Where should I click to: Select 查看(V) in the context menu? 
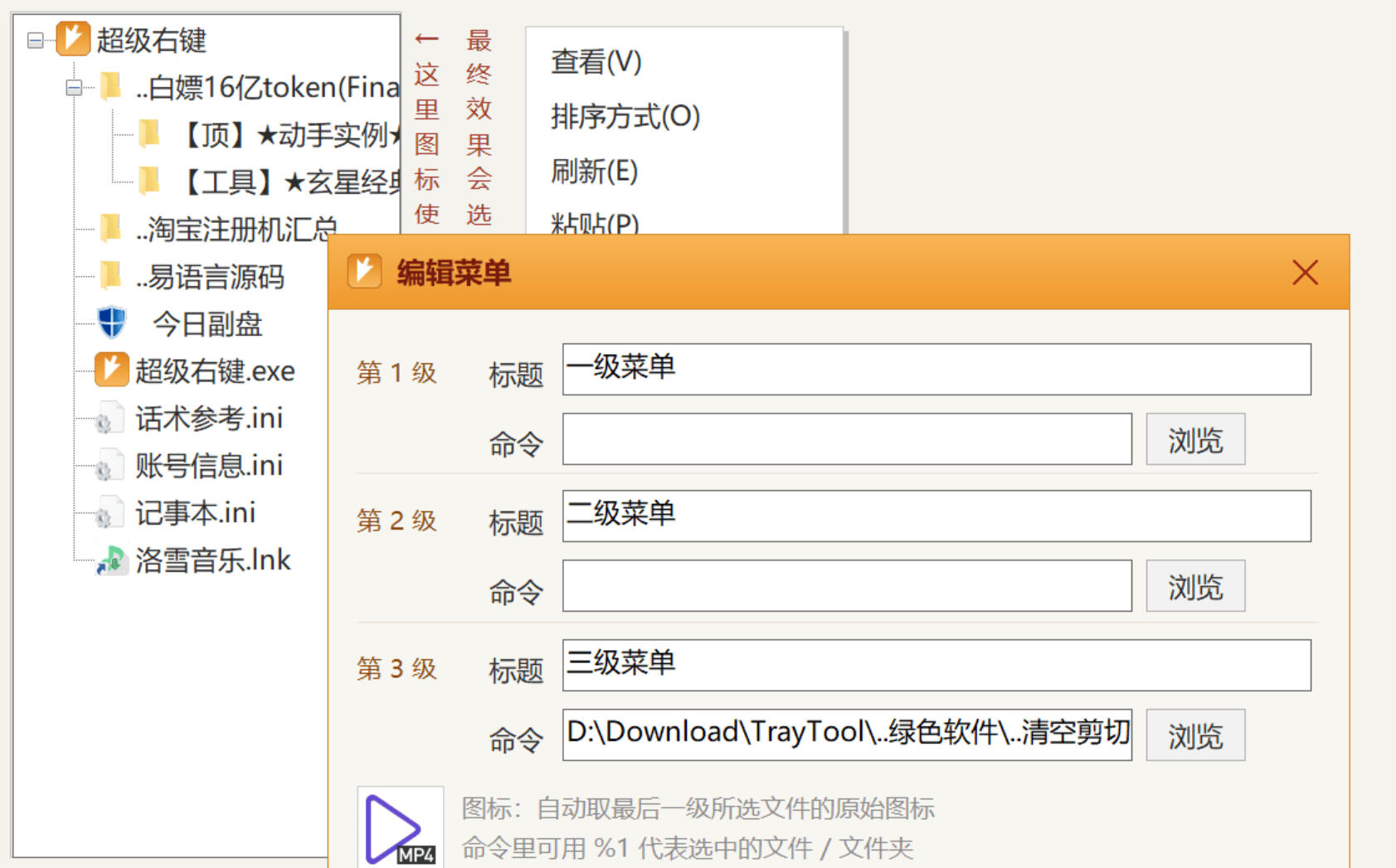tap(596, 62)
